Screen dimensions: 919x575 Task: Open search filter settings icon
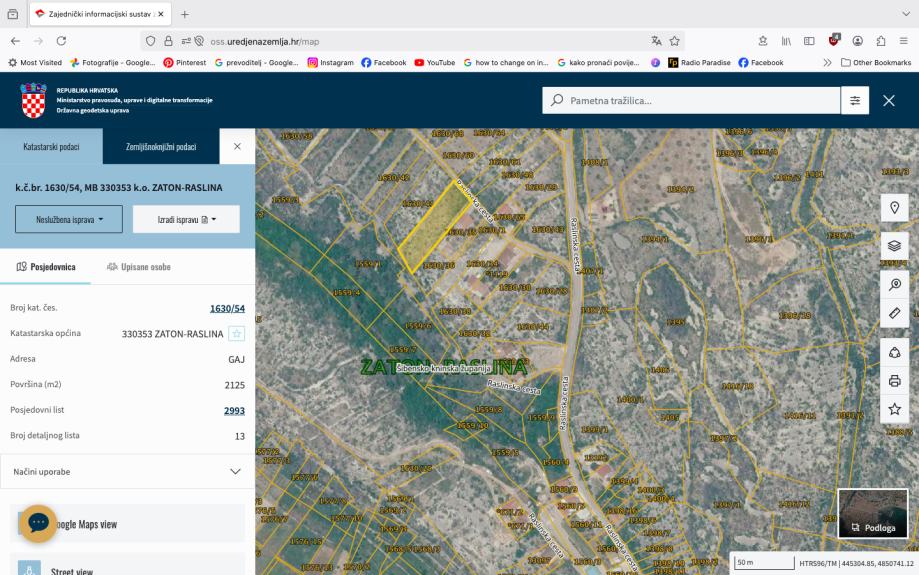(855, 100)
